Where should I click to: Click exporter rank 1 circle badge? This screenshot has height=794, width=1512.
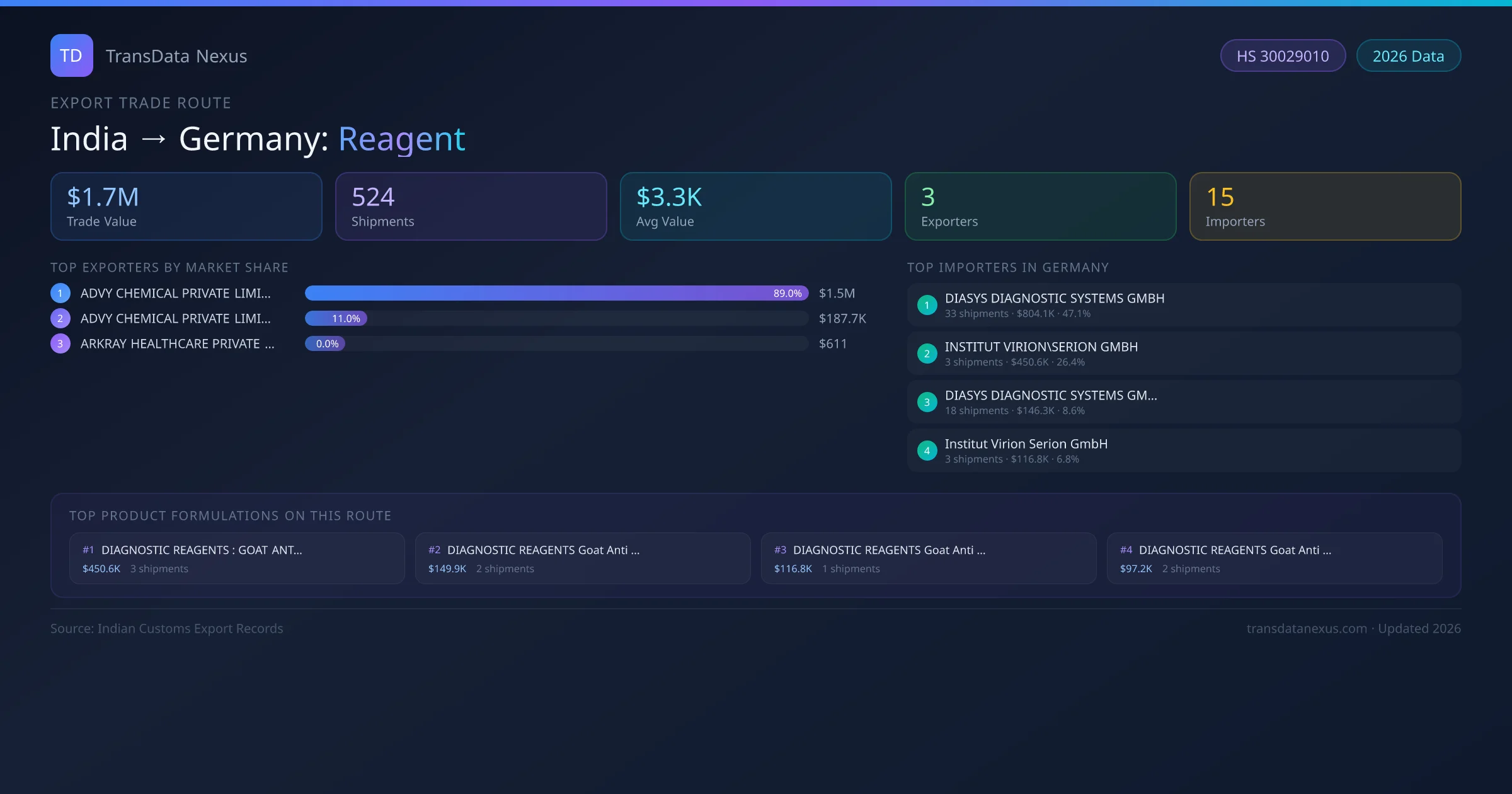point(60,293)
